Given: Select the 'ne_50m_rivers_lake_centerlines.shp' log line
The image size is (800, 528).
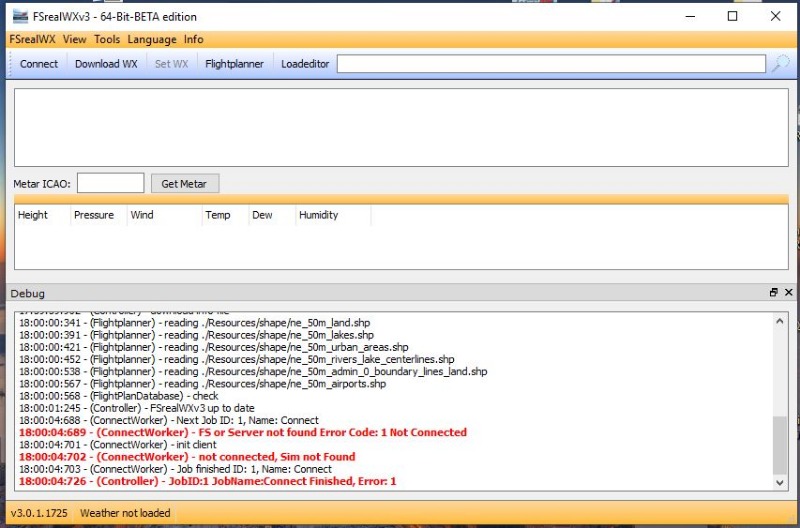Looking at the screenshot, I should [237, 359].
